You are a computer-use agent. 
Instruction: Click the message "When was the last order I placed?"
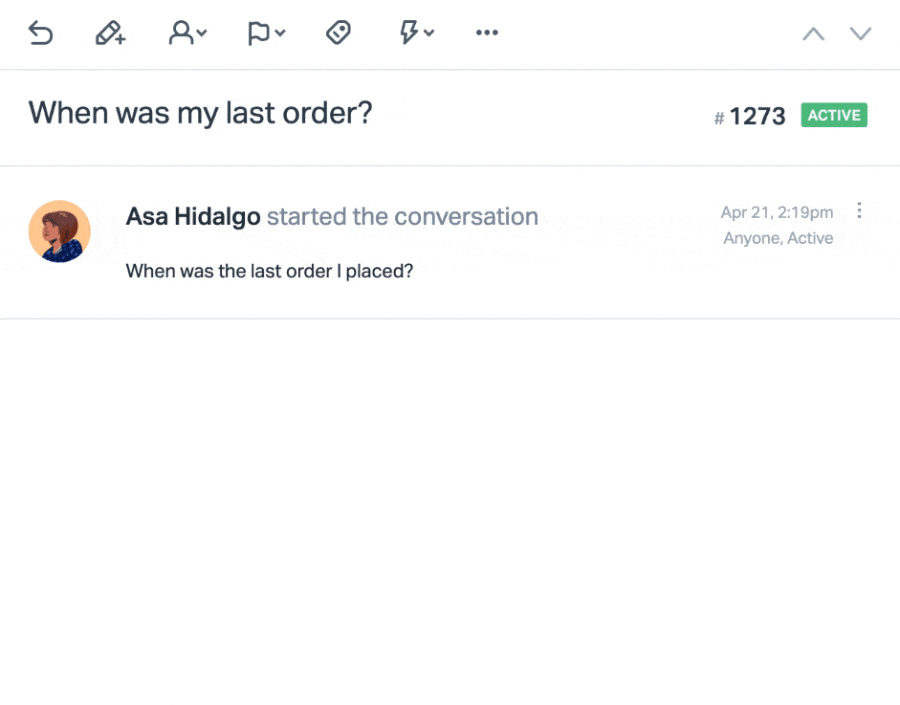click(269, 270)
